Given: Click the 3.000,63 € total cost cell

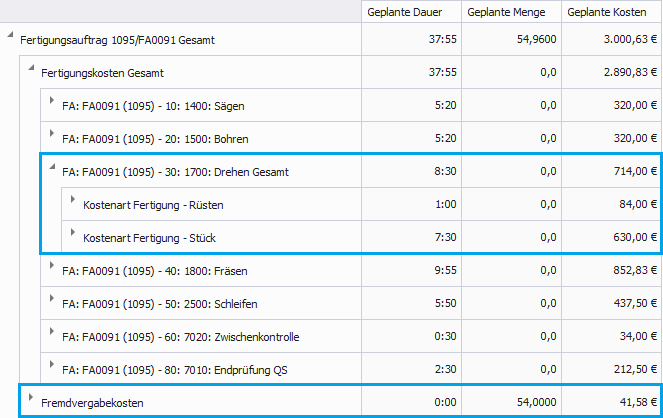Looking at the screenshot, I should coord(625,40).
